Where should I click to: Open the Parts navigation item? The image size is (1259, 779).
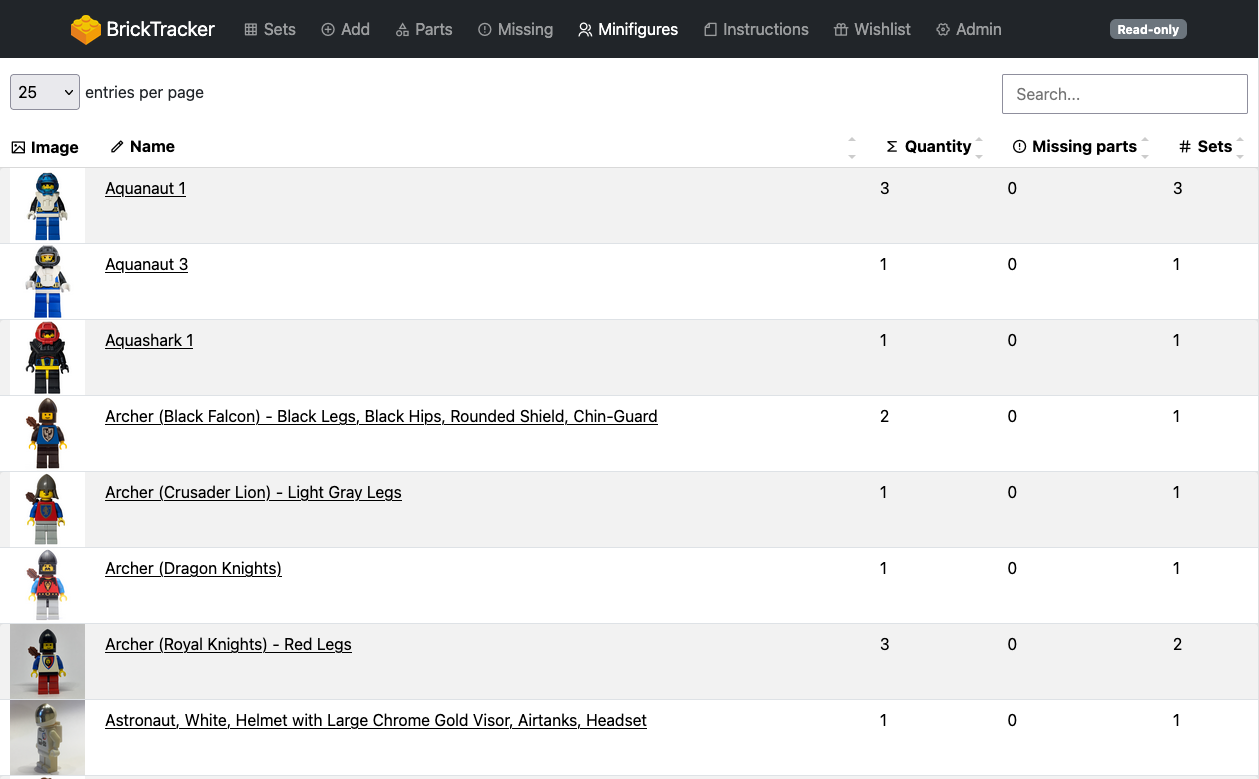424,29
